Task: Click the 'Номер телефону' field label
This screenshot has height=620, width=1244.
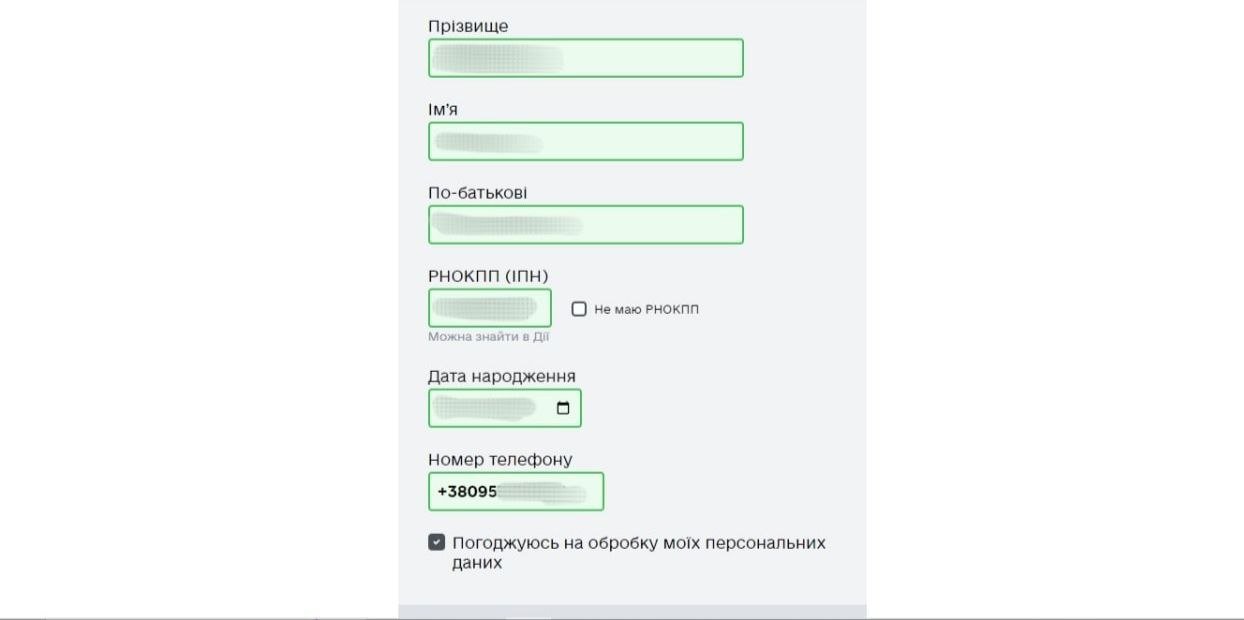Action: tap(500, 459)
